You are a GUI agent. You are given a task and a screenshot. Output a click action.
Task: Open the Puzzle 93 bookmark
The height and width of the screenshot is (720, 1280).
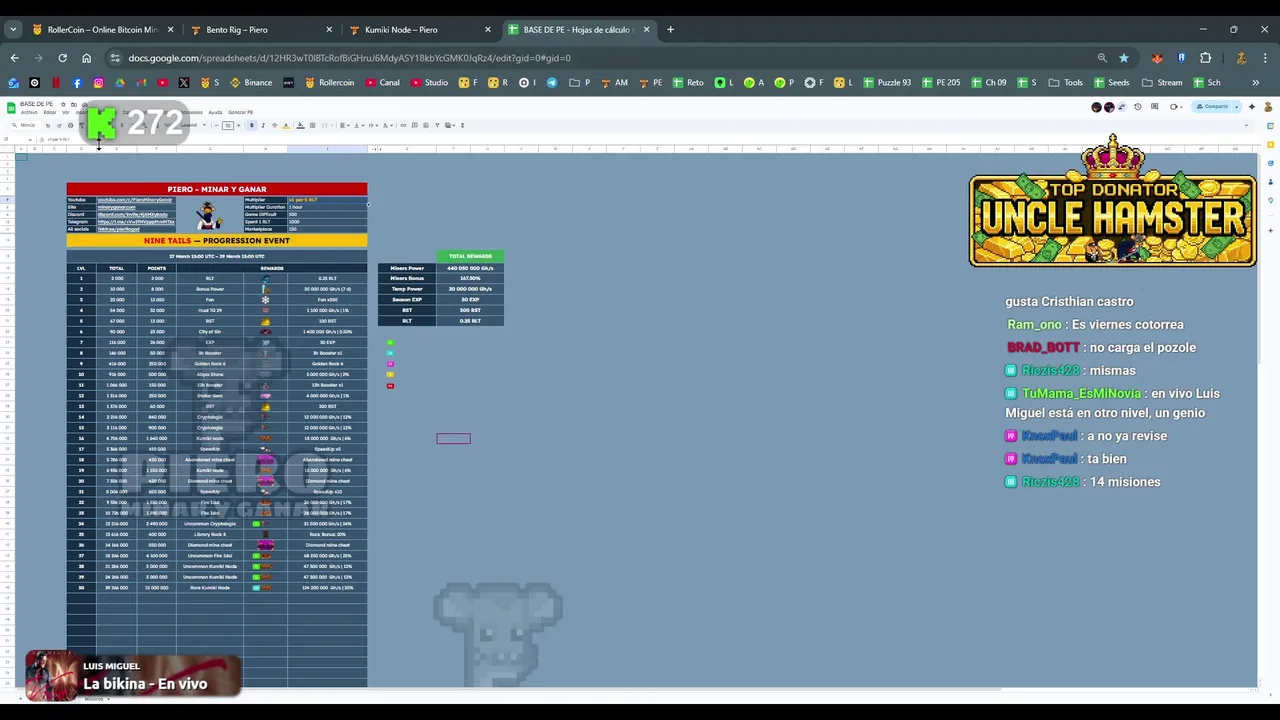(886, 83)
